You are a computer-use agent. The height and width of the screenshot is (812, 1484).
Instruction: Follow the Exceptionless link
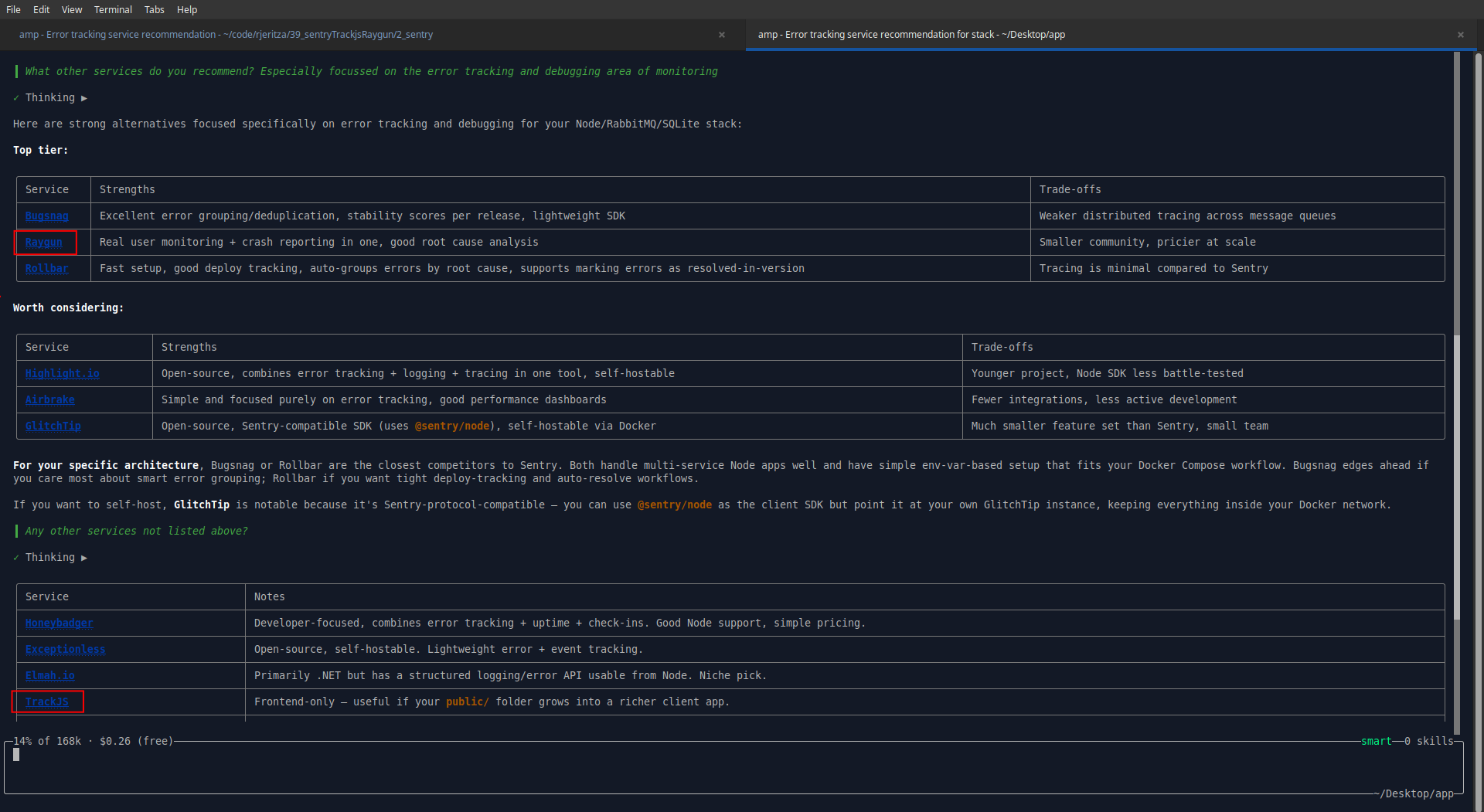(65, 650)
